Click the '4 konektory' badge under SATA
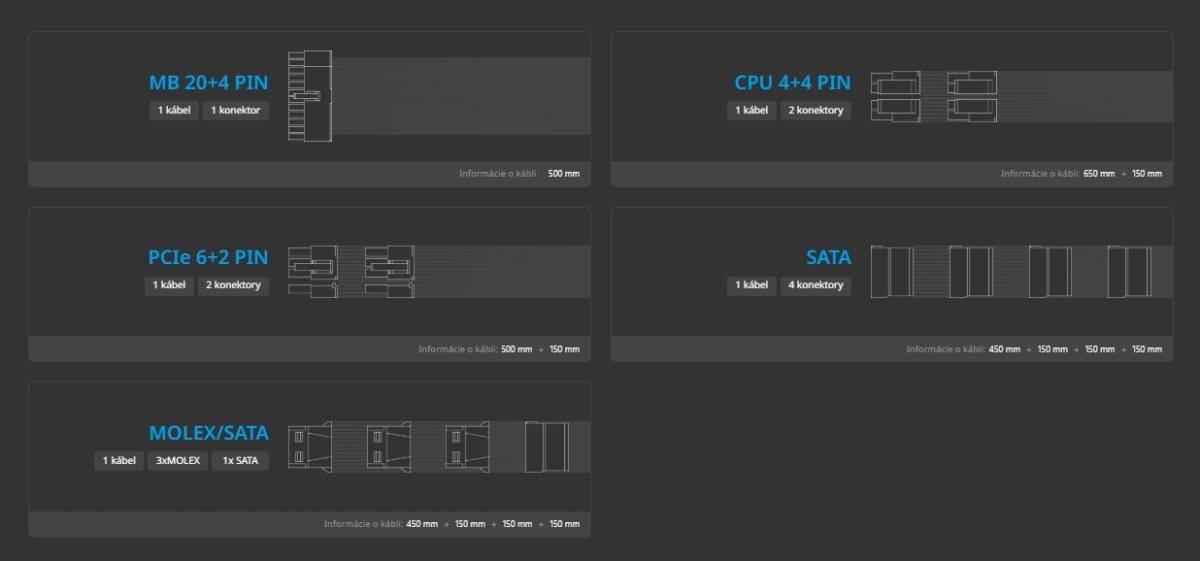This screenshot has width=1200, height=561. (x=816, y=285)
